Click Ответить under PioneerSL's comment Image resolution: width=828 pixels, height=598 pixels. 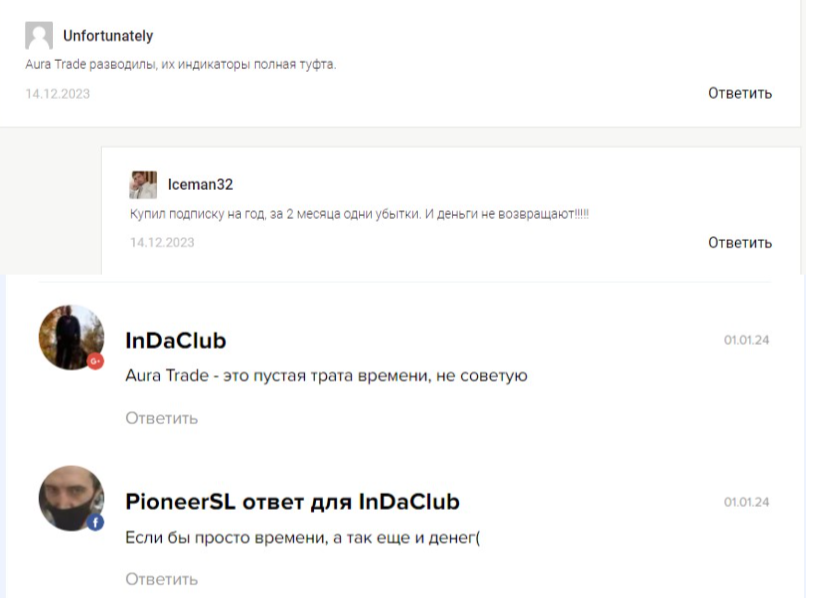click(161, 578)
